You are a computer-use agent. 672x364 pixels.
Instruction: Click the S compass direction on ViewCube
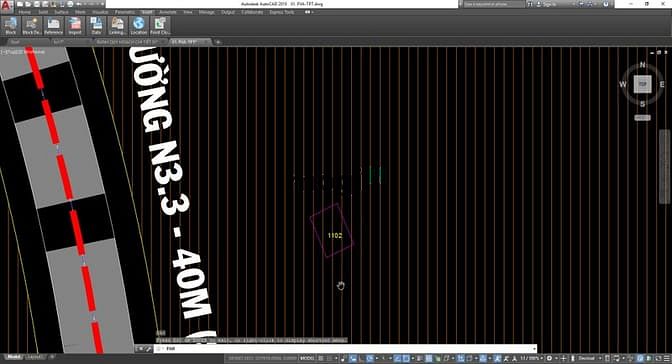642,104
